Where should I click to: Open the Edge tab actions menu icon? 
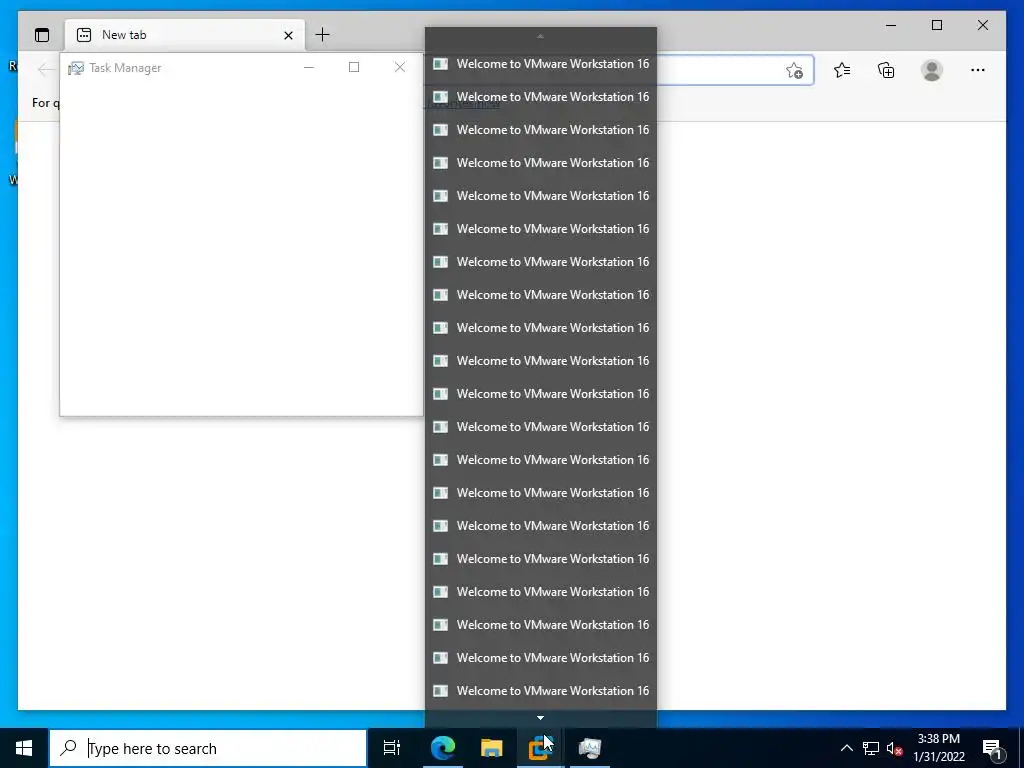pos(42,35)
